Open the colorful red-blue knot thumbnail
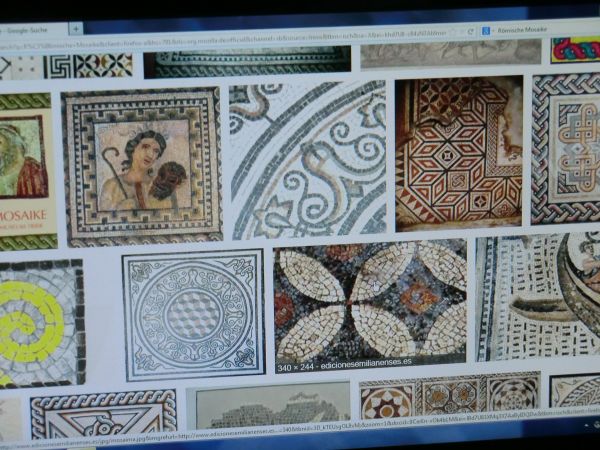This screenshot has height=450, width=600. [x=575, y=50]
